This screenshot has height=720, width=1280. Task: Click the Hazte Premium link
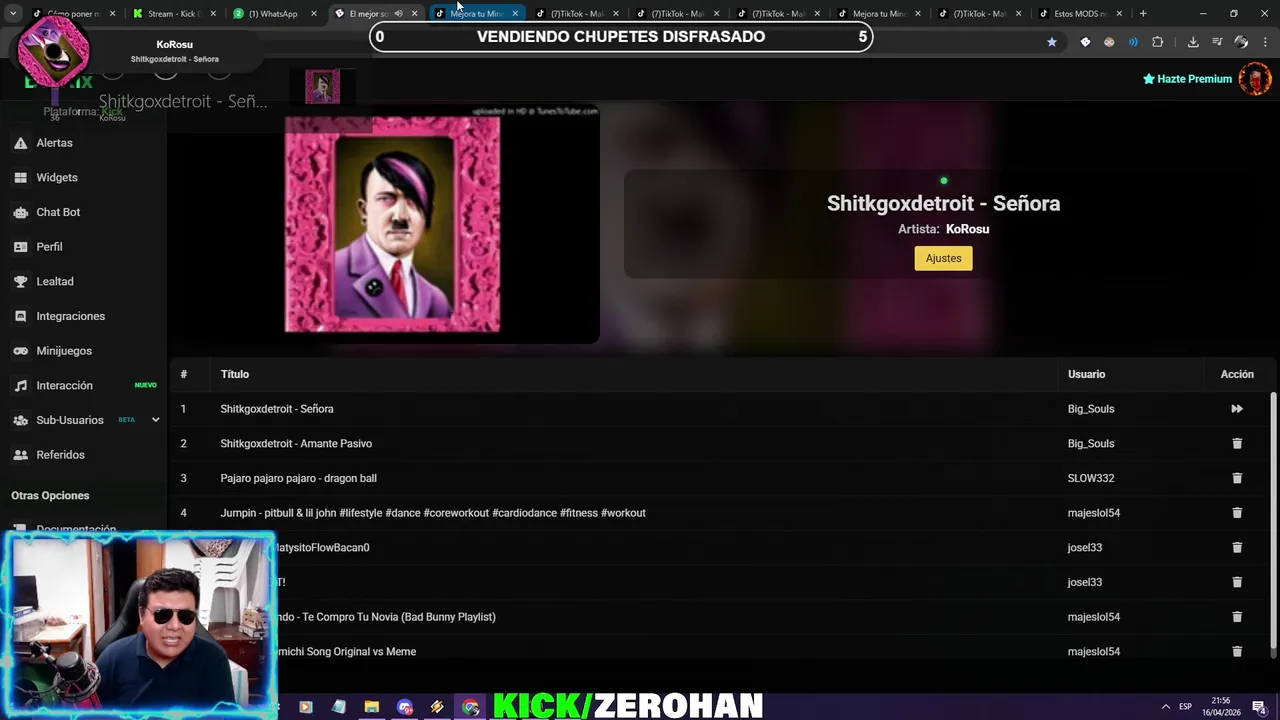click(1187, 79)
